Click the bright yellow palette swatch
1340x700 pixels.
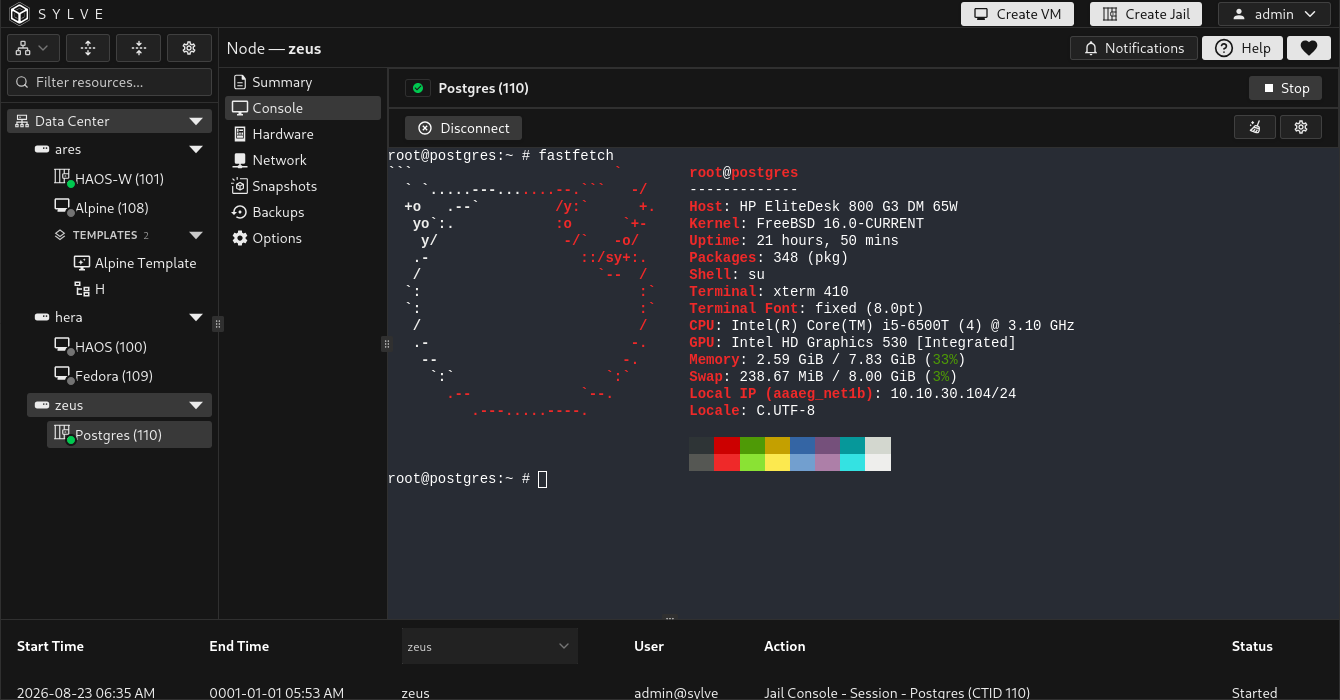pyautogui.click(x=777, y=462)
